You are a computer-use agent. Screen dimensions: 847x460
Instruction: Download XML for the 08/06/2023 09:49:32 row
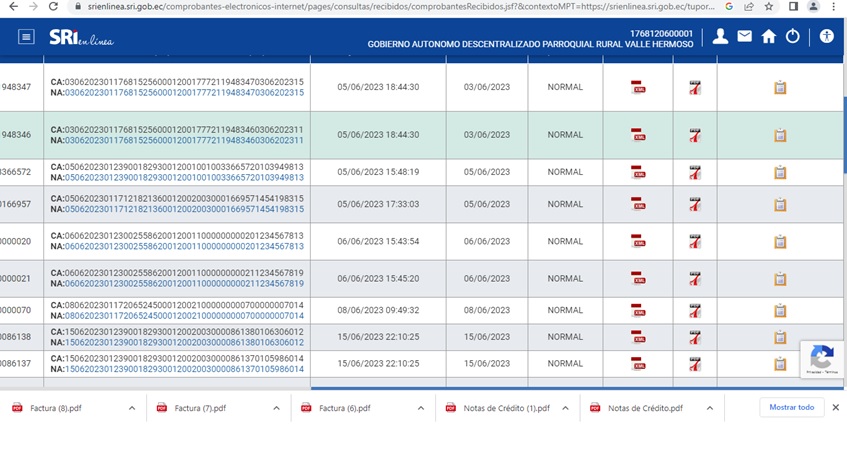tap(638, 311)
